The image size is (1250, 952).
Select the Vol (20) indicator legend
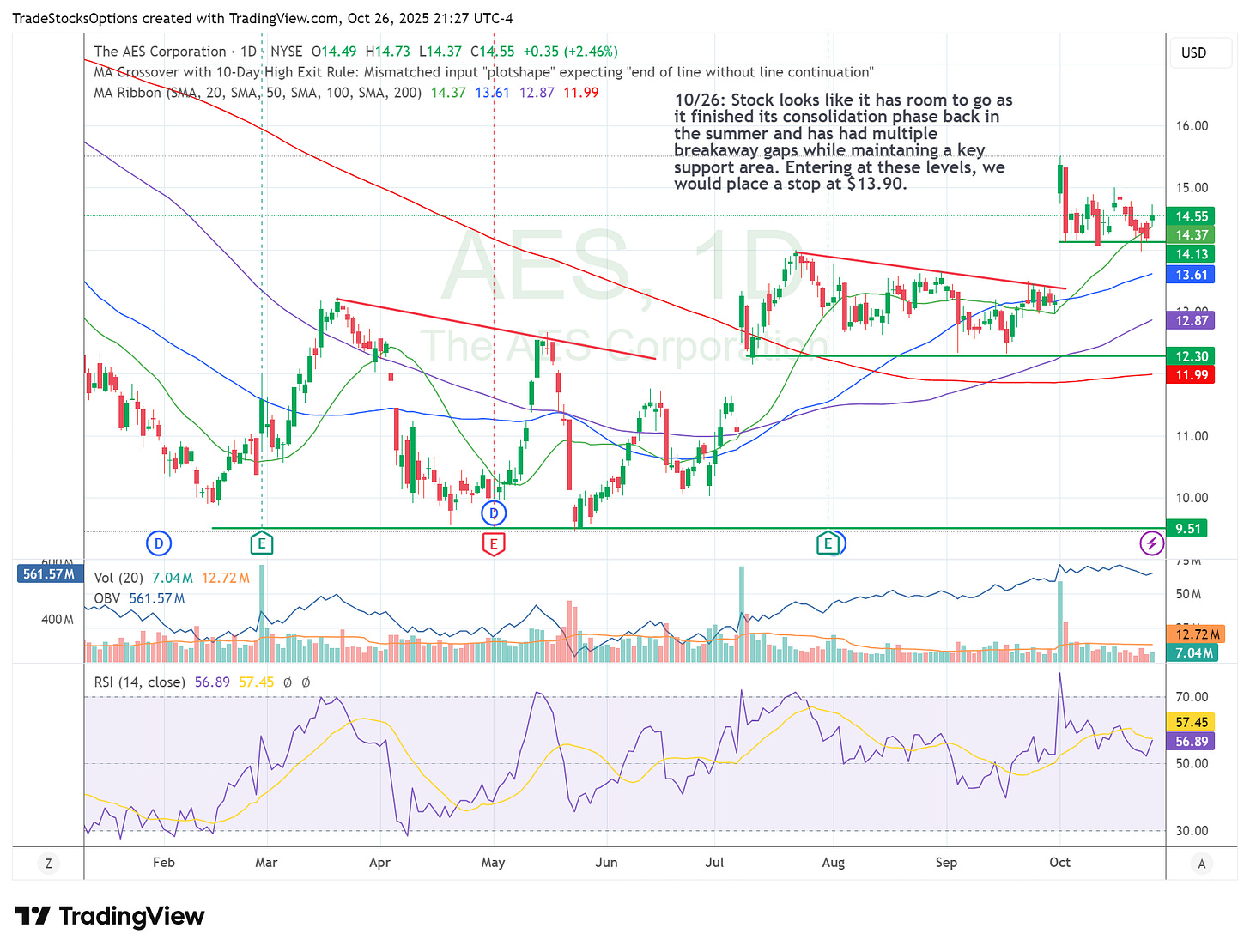(119, 578)
